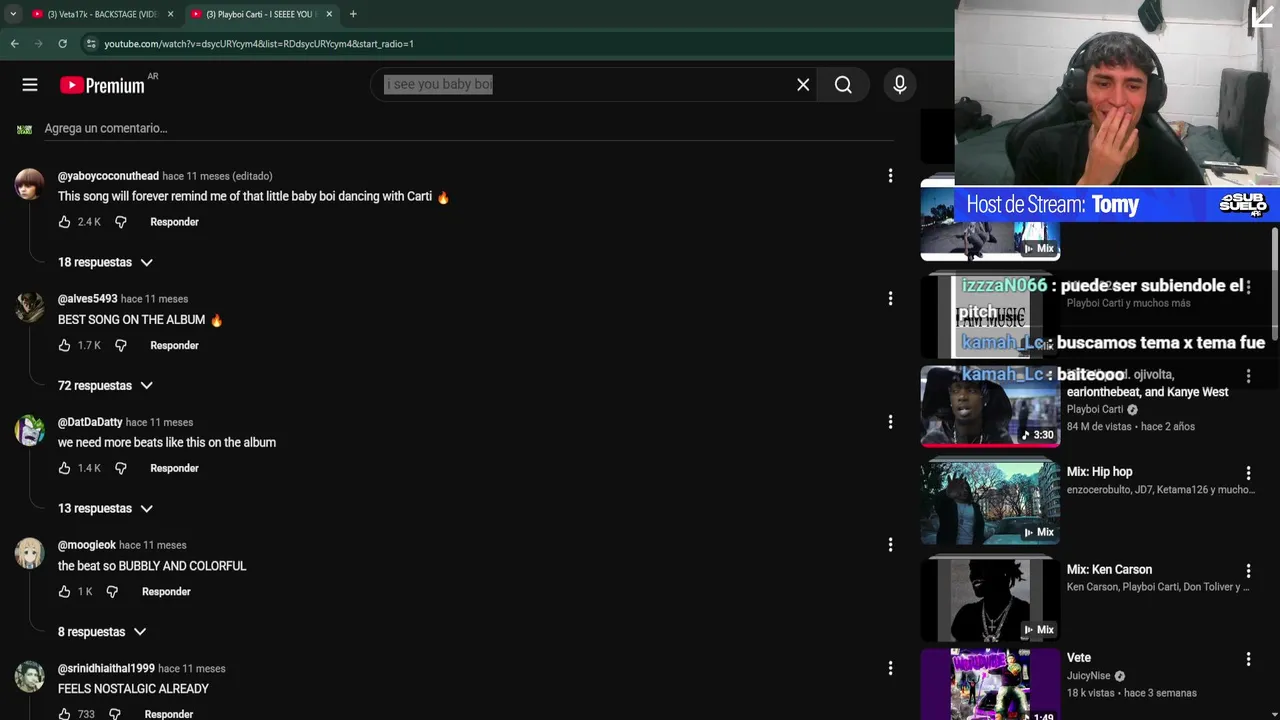The width and height of the screenshot is (1280, 720).
Task: Like the 'FEELS NOSTALGIC ALREADY' comment
Action: pyautogui.click(x=64, y=714)
